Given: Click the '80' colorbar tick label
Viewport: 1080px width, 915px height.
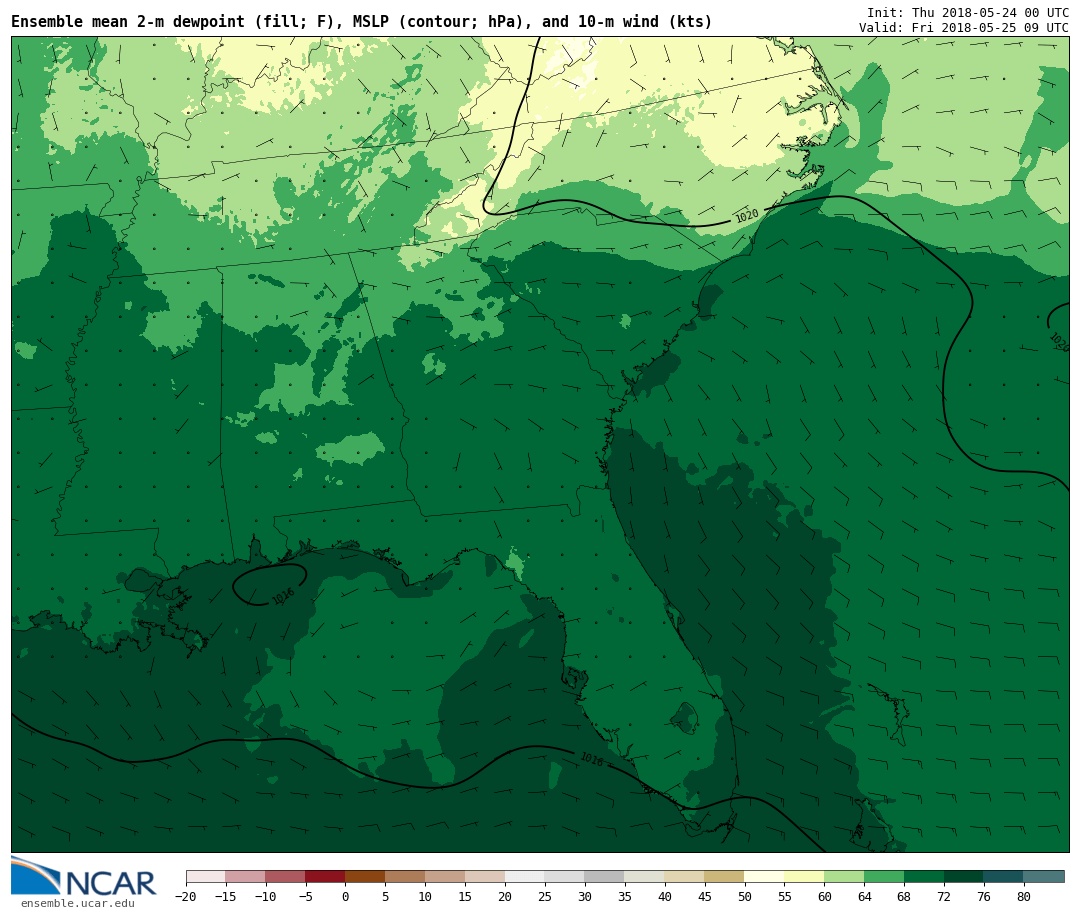Looking at the screenshot, I should click(1024, 896).
